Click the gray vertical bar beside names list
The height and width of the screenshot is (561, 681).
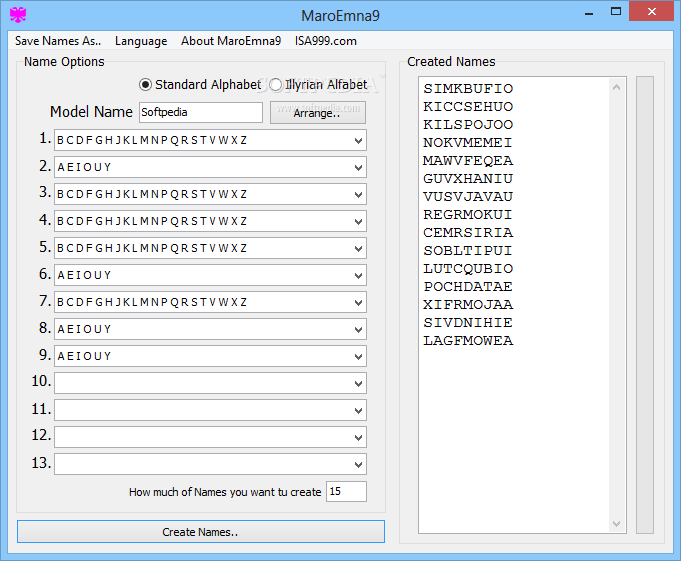(645, 305)
